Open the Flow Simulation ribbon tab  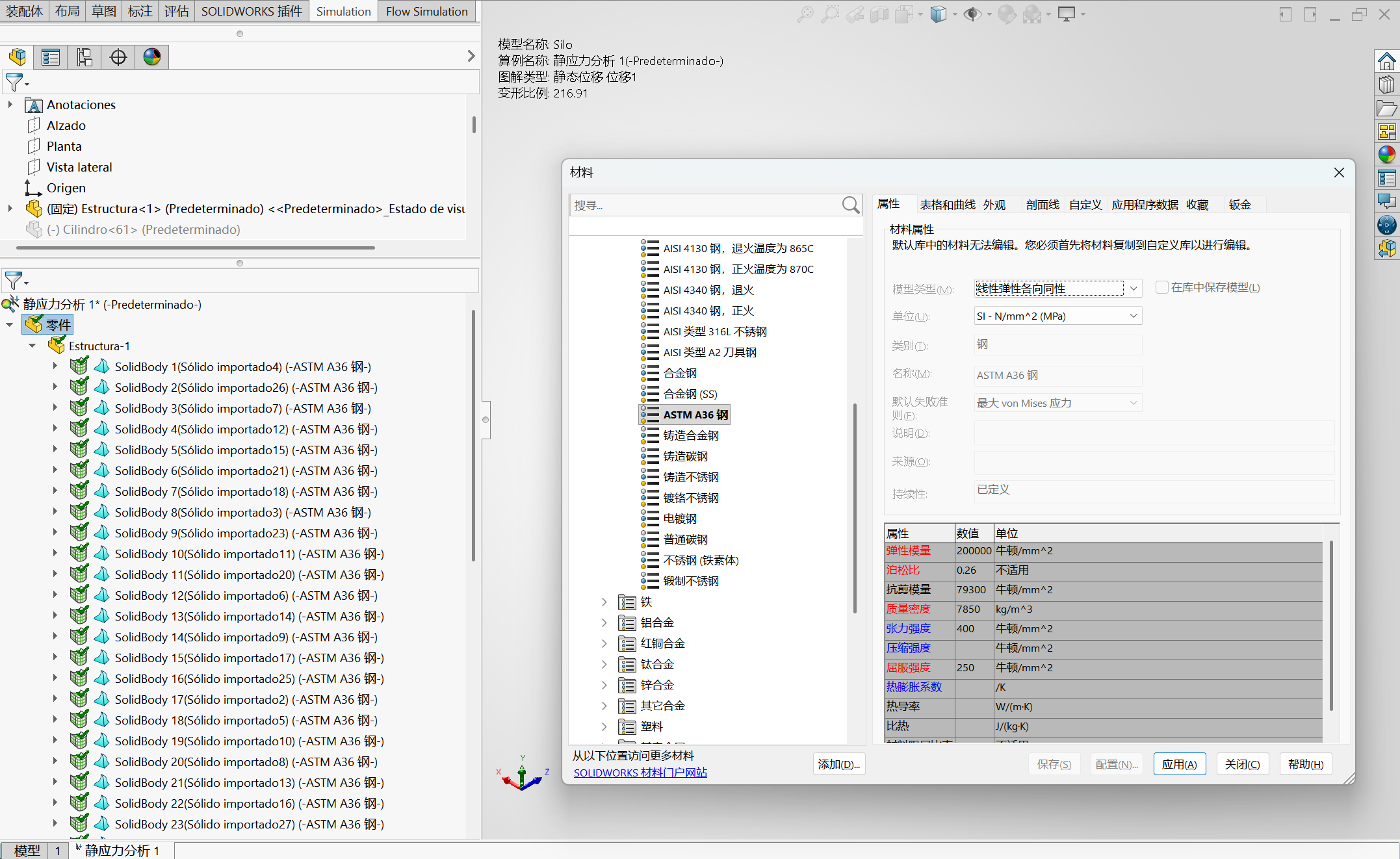[x=426, y=12]
